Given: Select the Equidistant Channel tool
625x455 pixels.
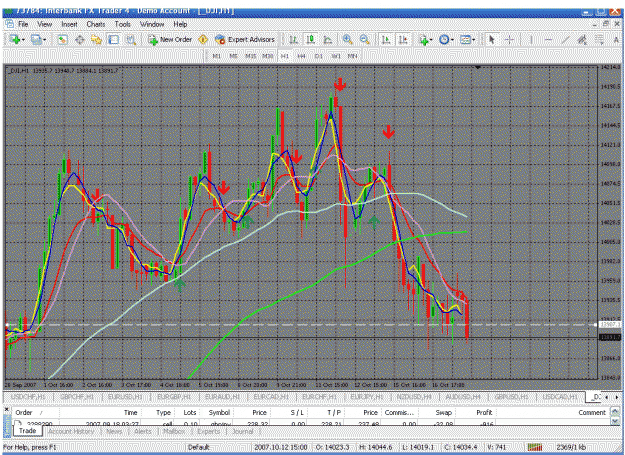Looking at the screenshot, I should coord(582,39).
